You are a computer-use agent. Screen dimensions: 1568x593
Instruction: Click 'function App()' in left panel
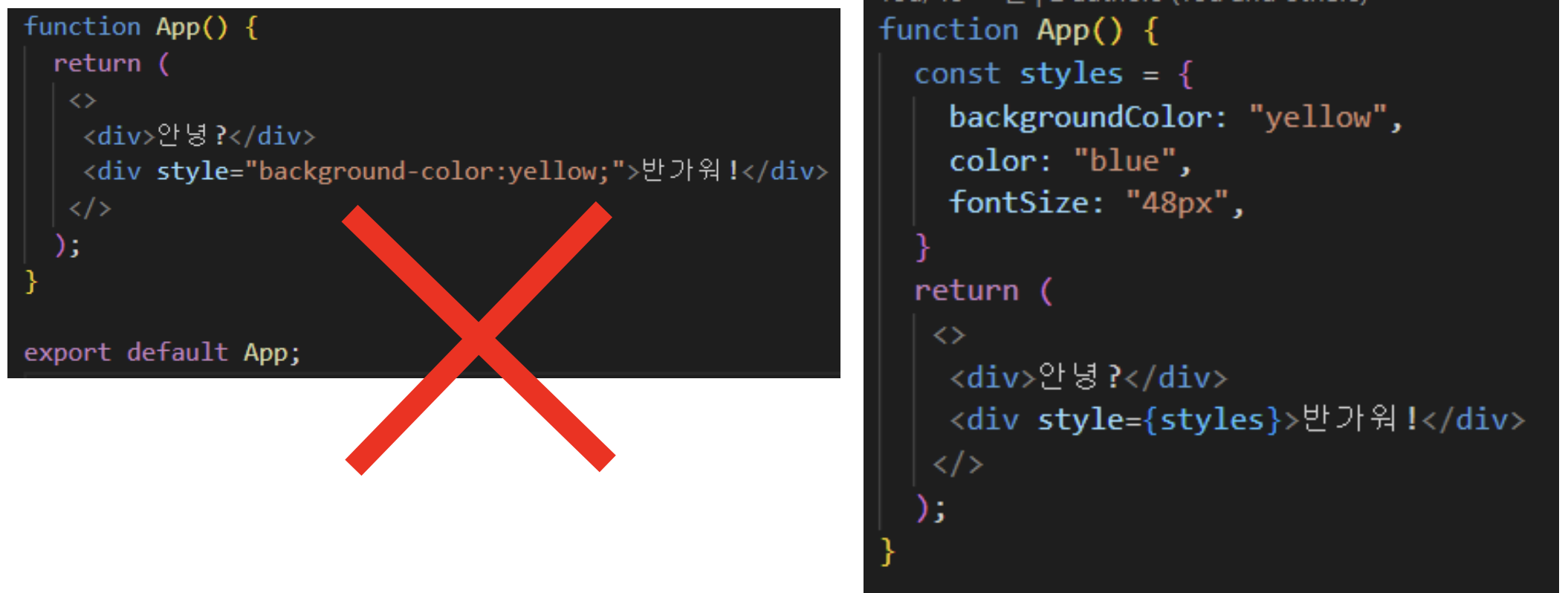pyautogui.click(x=126, y=27)
